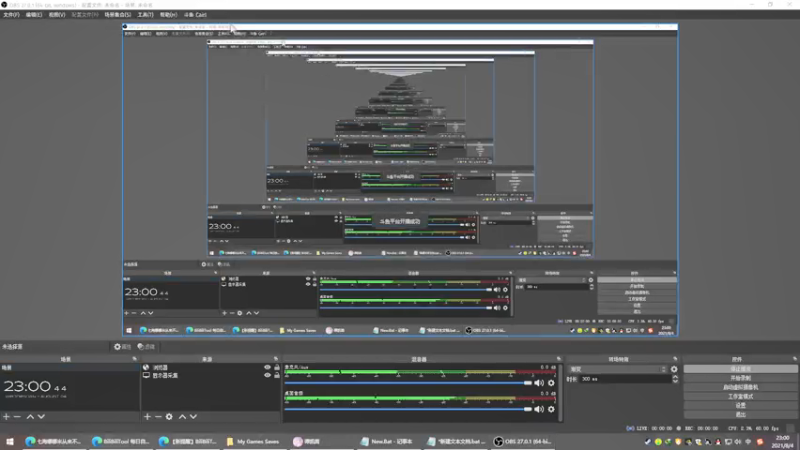
Task: Mute the microphone audio channel
Action: click(x=539, y=383)
